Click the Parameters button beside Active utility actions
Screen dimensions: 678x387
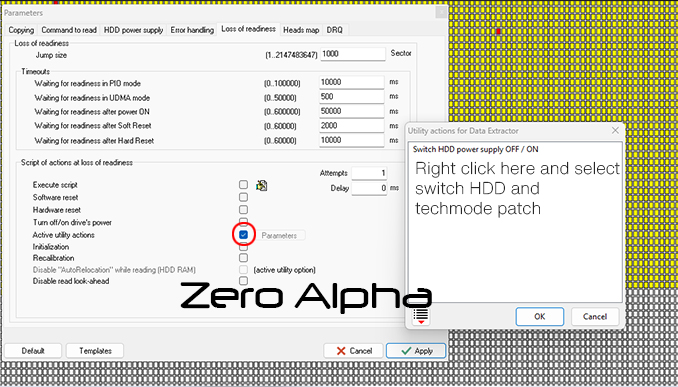click(279, 236)
